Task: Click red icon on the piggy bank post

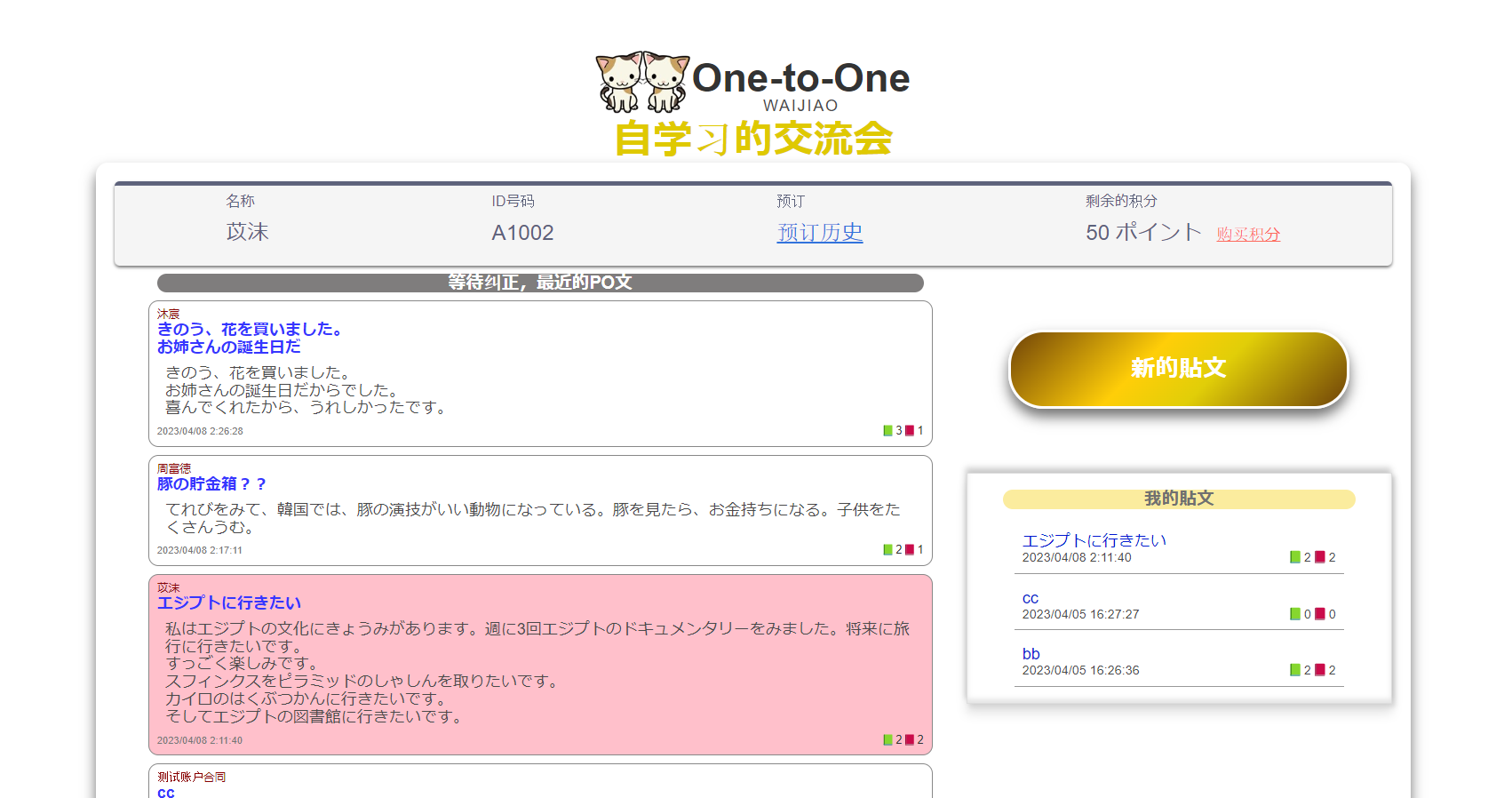Action: [910, 550]
